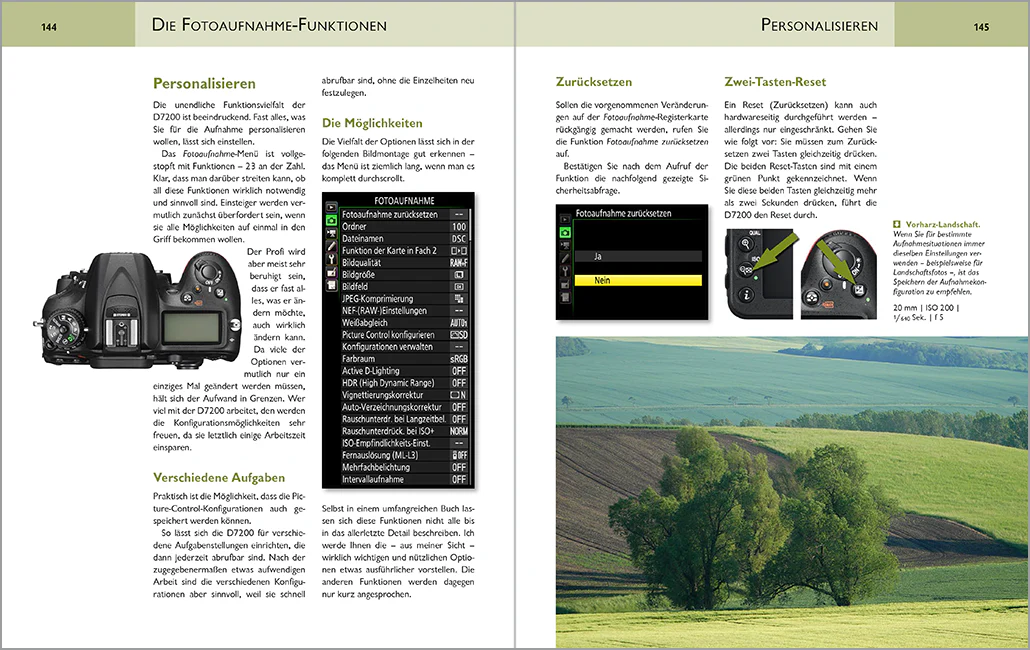Open the 'Dateinamen' menu row

click(404, 238)
